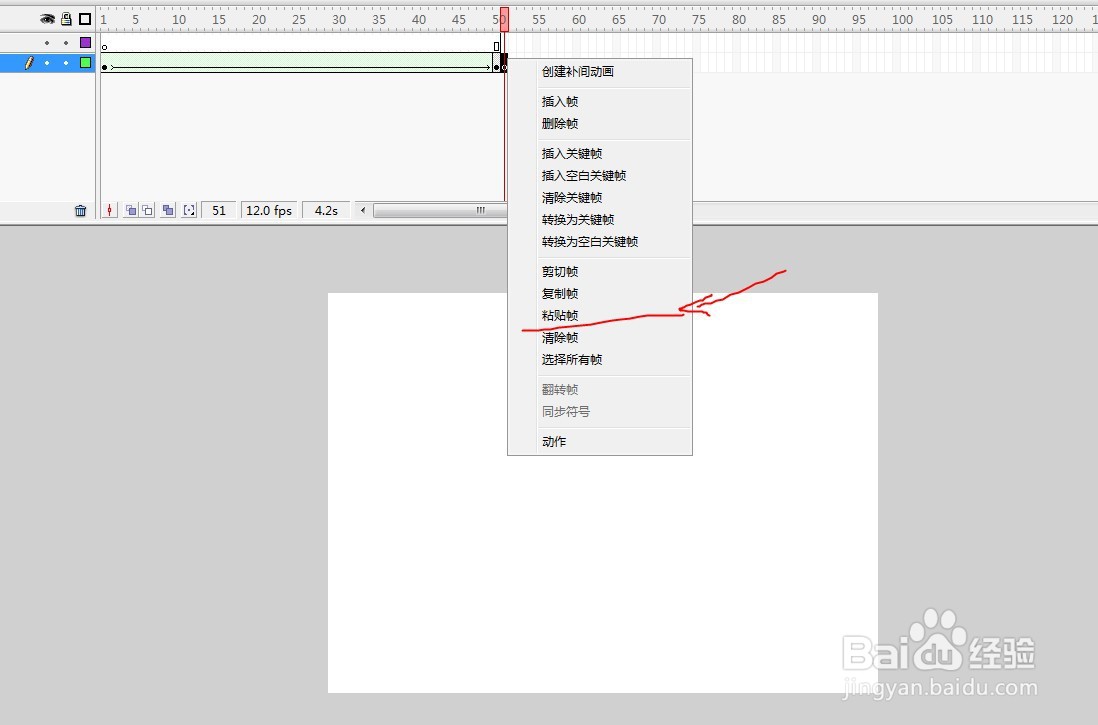Click the lock all layers padlock icon
The height and width of the screenshot is (725, 1098).
tap(66, 19)
